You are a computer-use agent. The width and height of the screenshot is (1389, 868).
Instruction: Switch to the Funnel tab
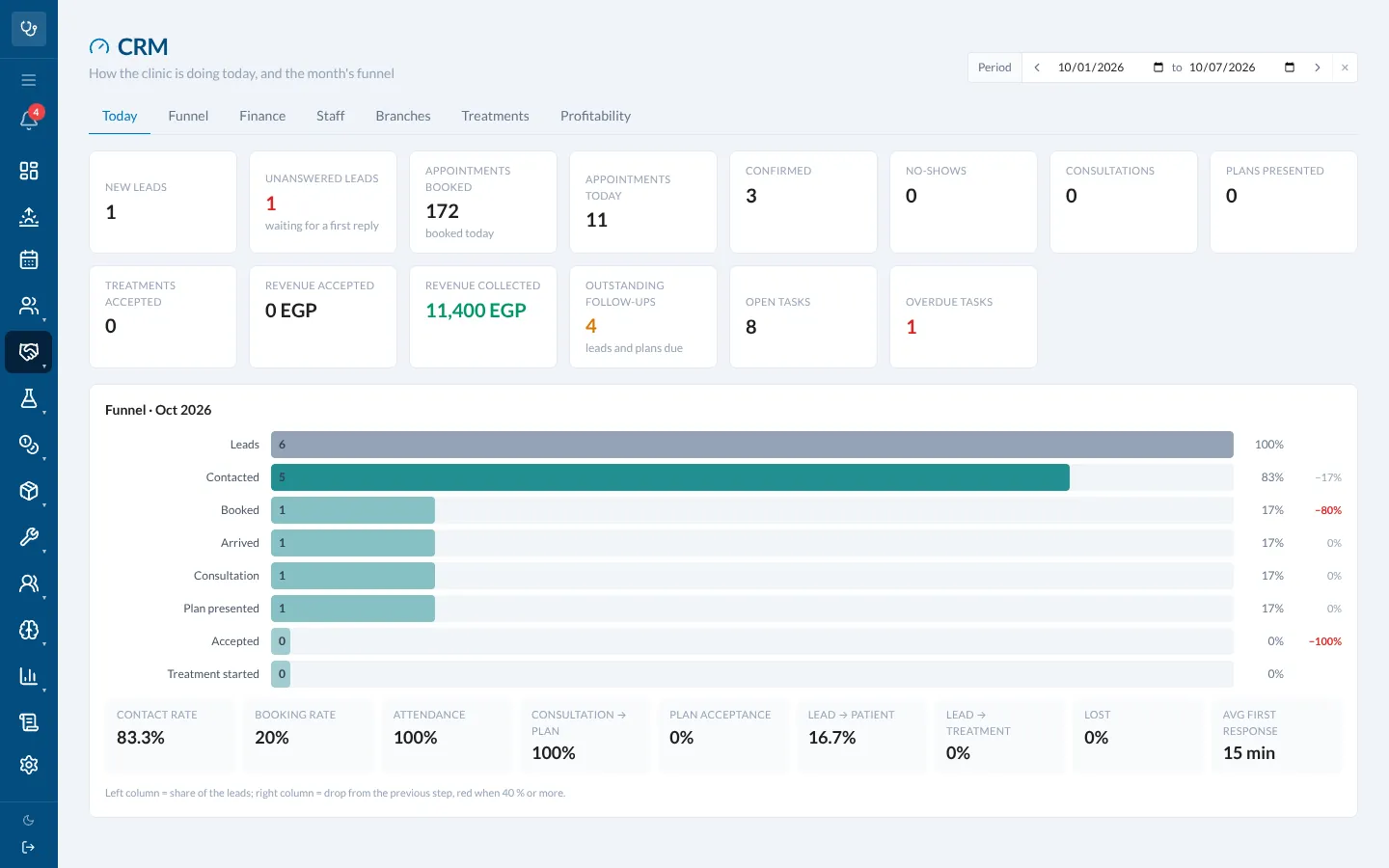[188, 116]
